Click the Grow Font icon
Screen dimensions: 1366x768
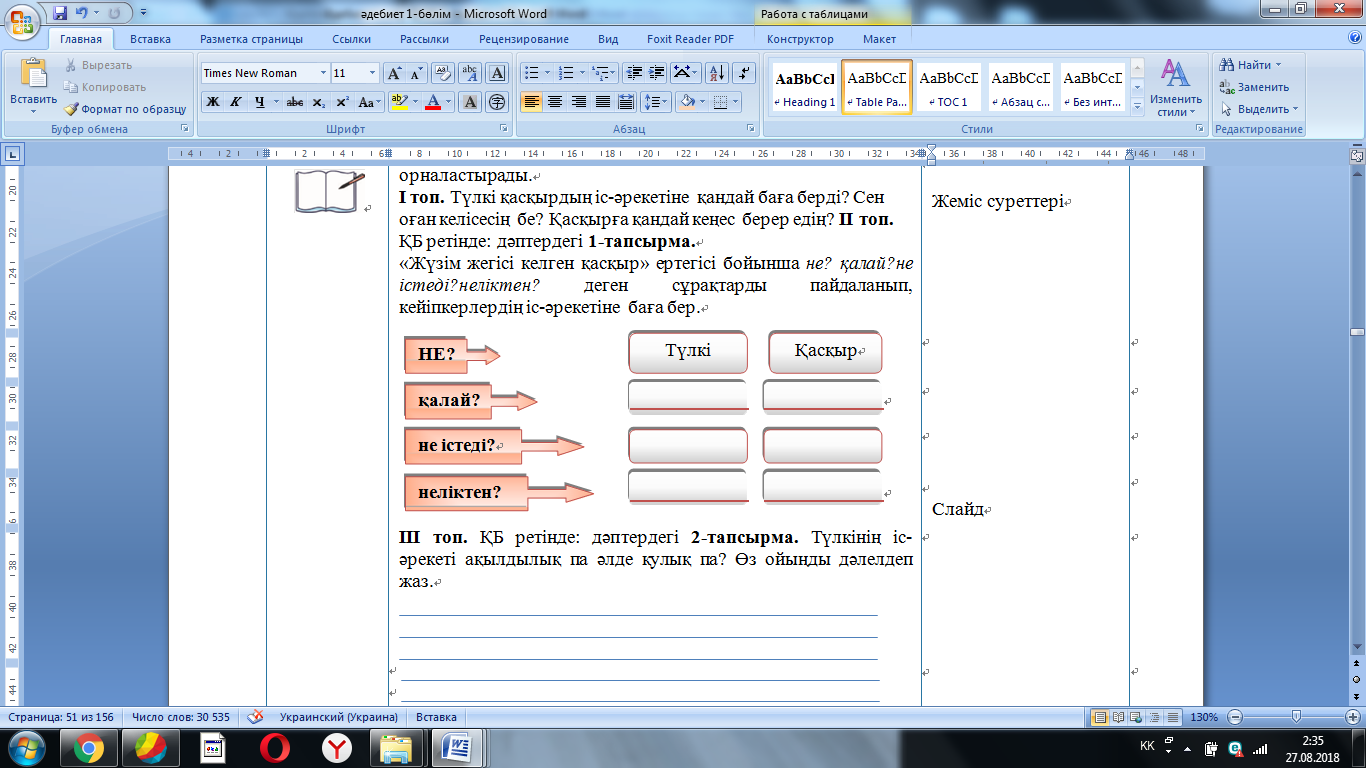(x=395, y=73)
